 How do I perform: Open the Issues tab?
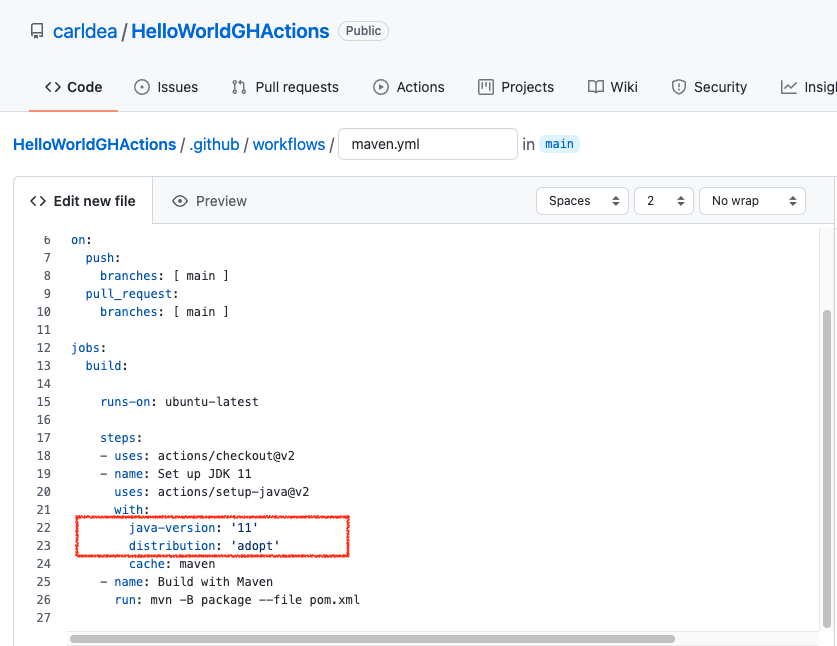pos(166,87)
